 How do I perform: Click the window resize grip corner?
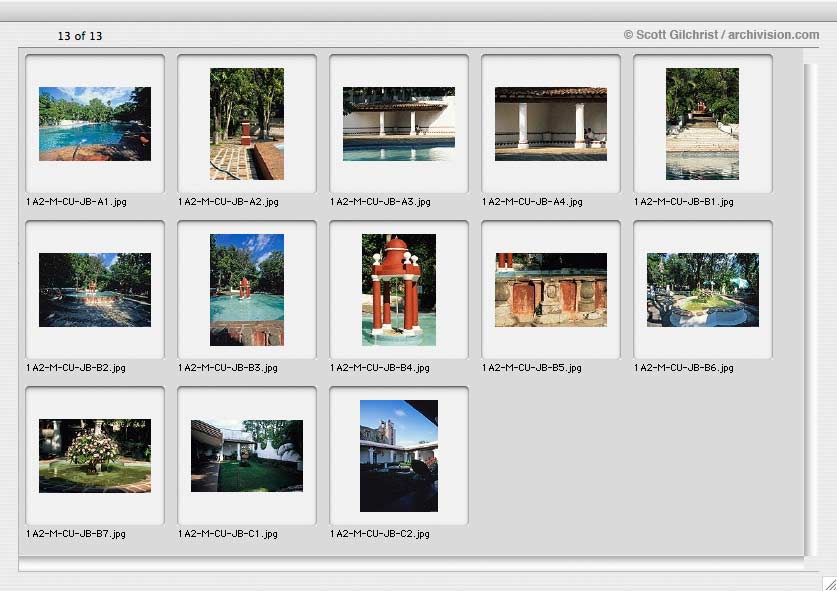click(829, 584)
